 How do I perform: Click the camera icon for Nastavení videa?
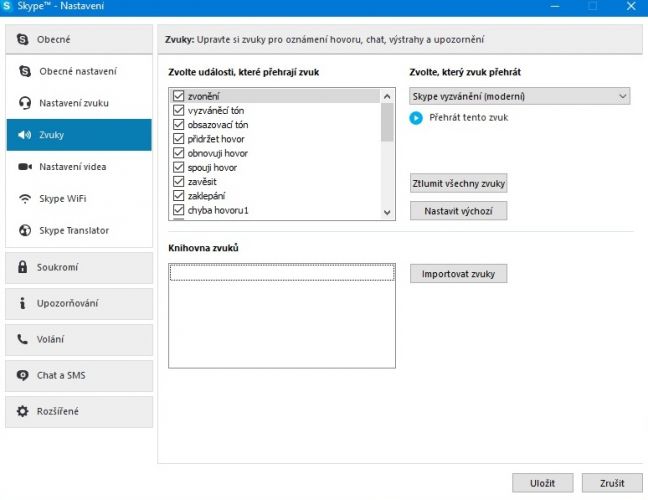click(25, 167)
